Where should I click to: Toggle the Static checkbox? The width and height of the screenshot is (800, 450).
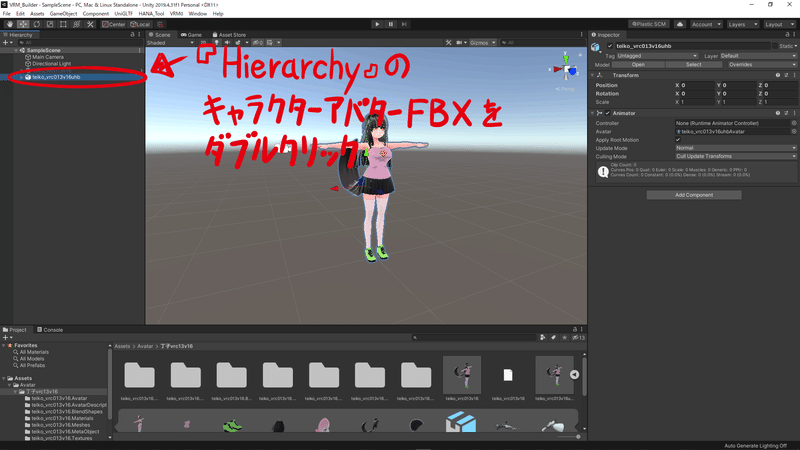point(775,46)
